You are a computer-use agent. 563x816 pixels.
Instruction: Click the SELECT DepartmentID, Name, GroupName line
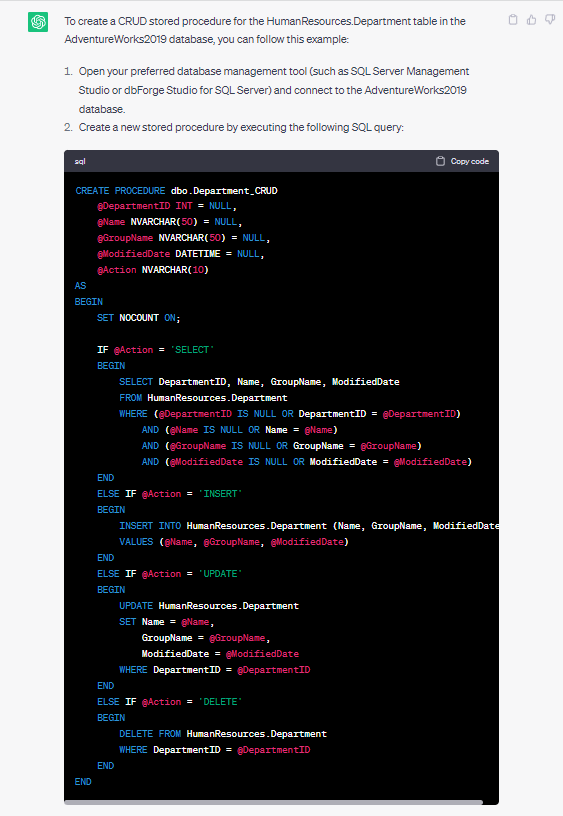click(259, 381)
